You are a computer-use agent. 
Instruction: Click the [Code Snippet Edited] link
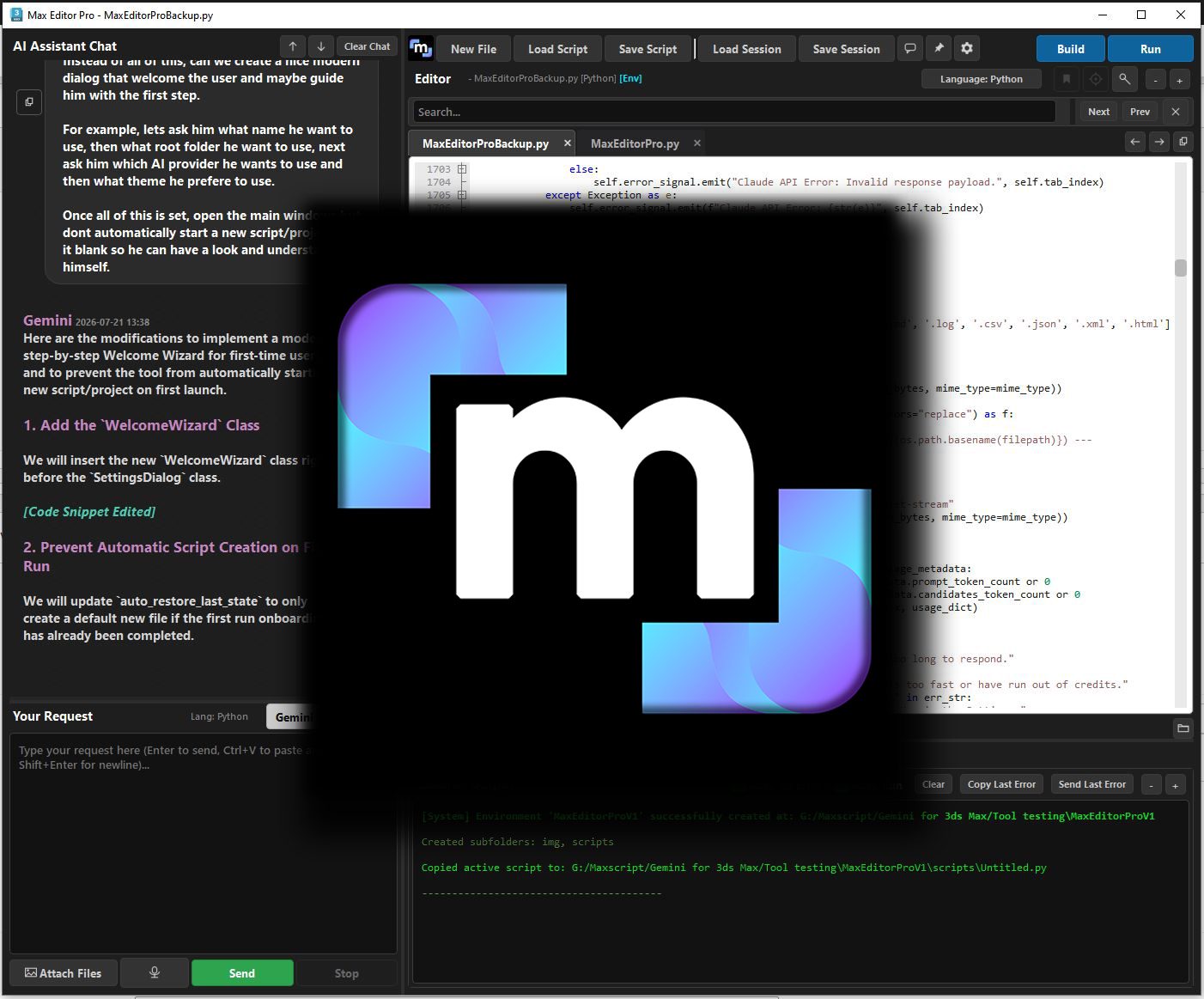[89, 511]
